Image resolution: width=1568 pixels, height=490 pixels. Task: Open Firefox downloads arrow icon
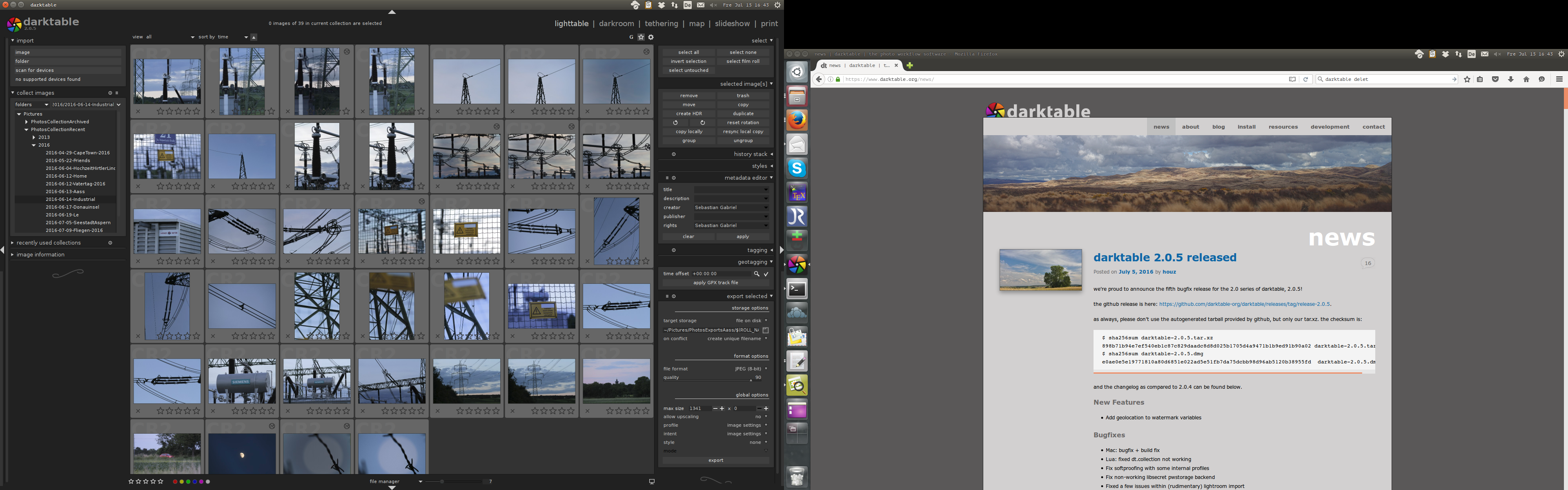tap(1511, 79)
